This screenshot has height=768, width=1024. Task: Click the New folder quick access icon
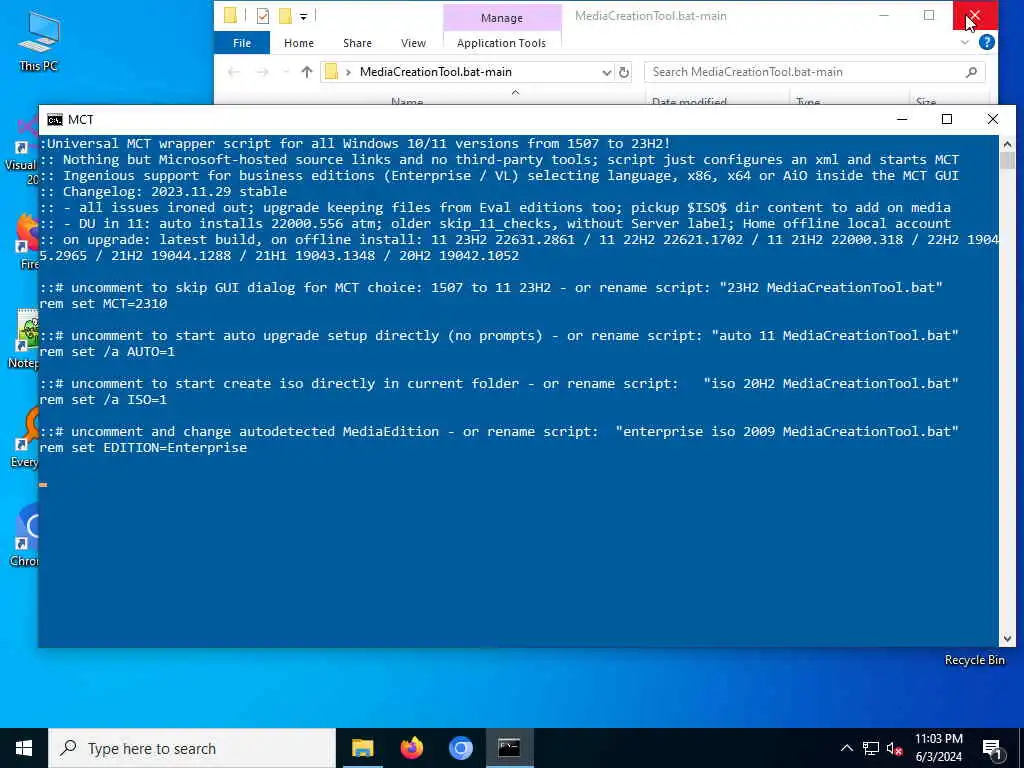pos(285,16)
